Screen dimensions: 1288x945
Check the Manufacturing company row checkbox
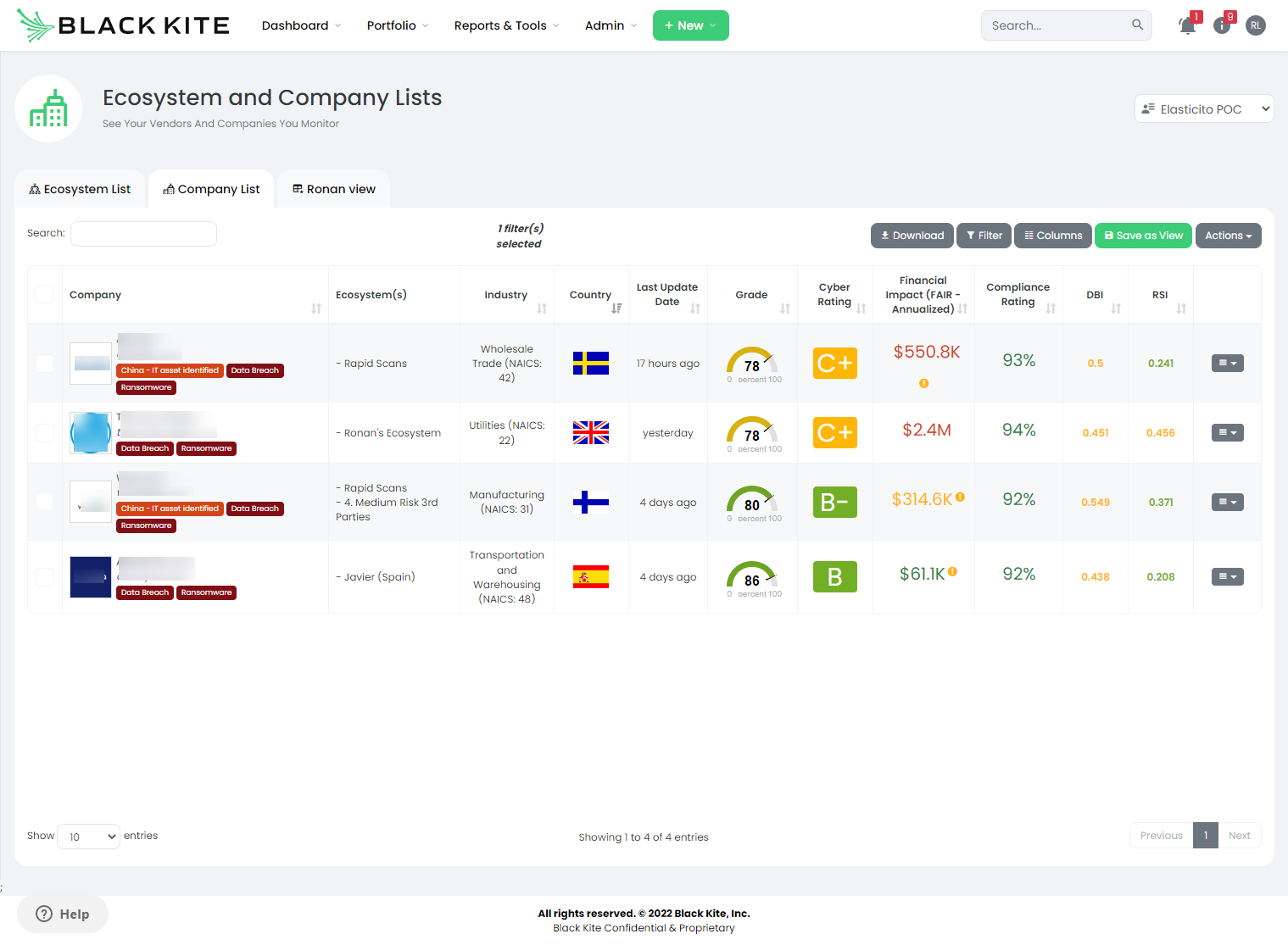[x=44, y=503]
